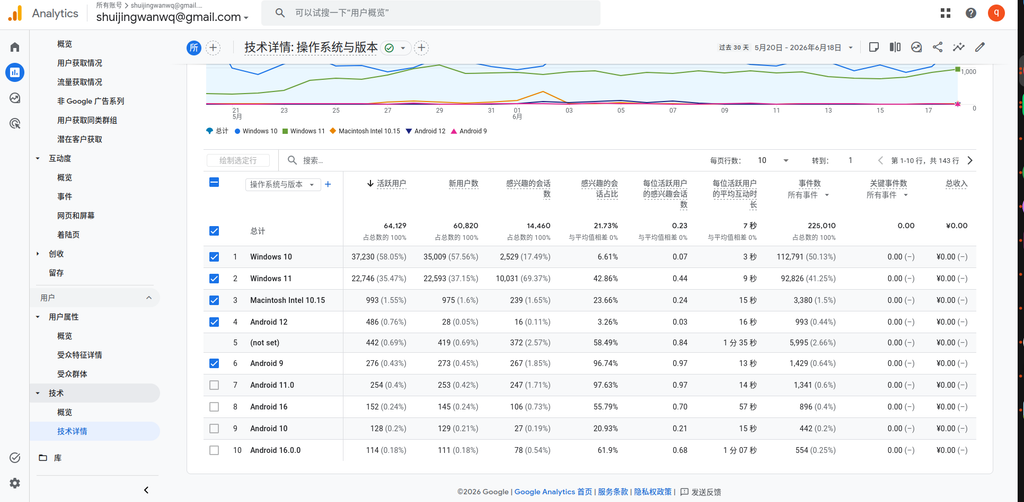
Task: Open the 操作系统与版本 dimension dropdown
Action: tap(283, 184)
